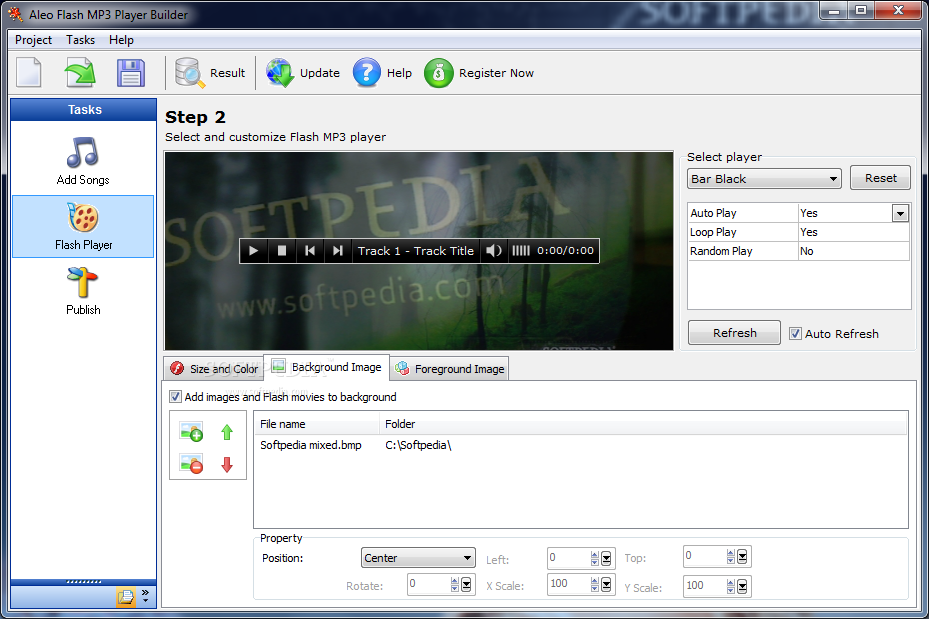Image resolution: width=929 pixels, height=619 pixels.
Task: Click the Rotate value input field
Action: pyautogui.click(x=429, y=585)
